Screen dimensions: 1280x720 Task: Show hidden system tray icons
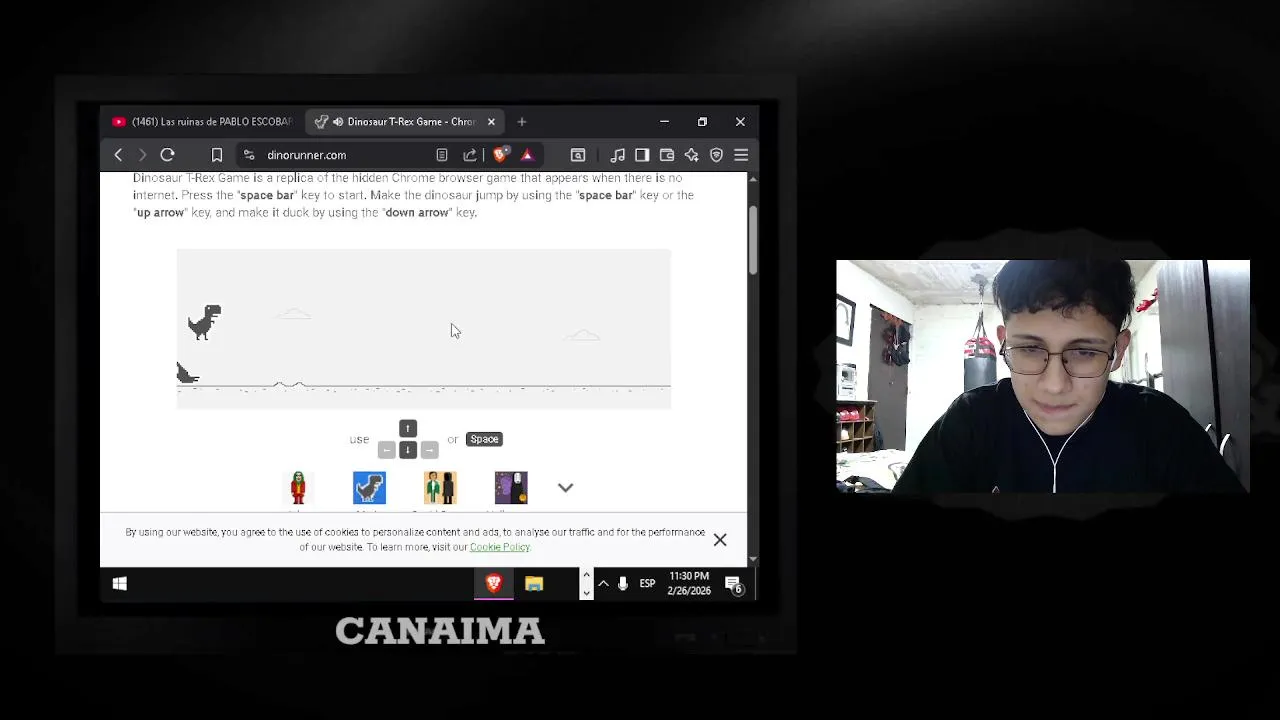(603, 584)
